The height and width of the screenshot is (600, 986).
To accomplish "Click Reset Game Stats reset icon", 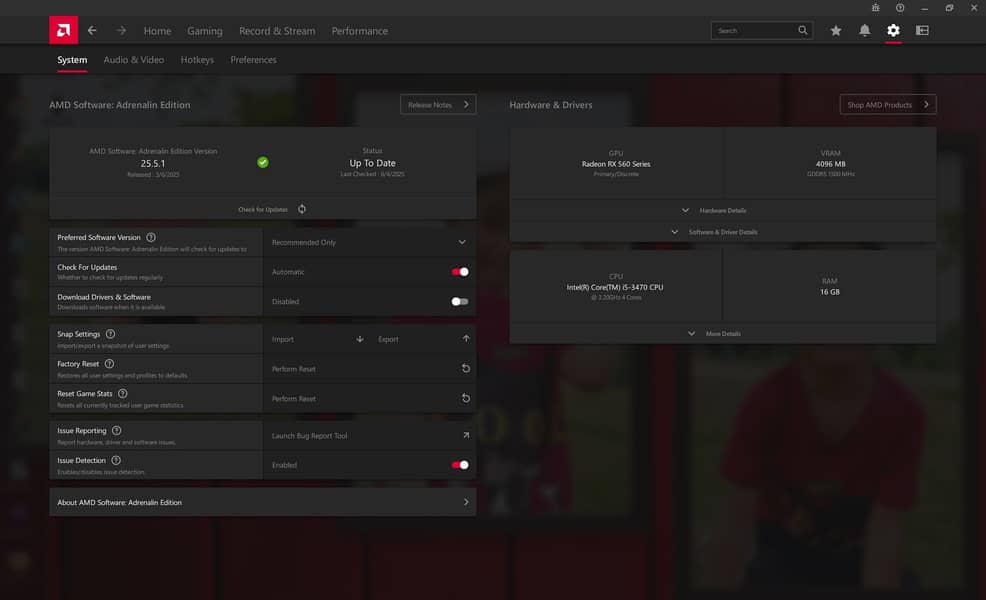I will (x=466, y=398).
